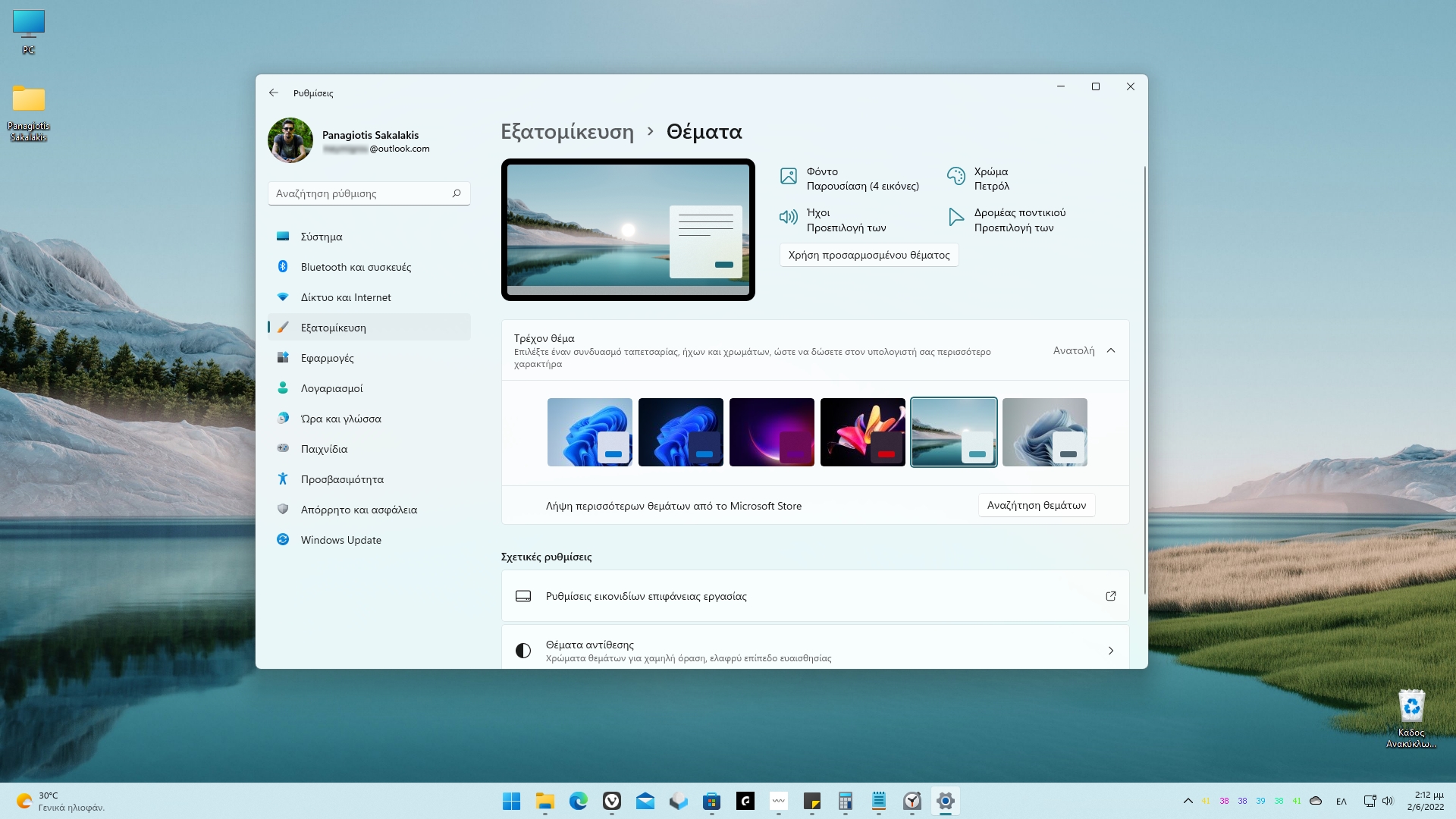Click the Φόντο background picture icon

789,177
